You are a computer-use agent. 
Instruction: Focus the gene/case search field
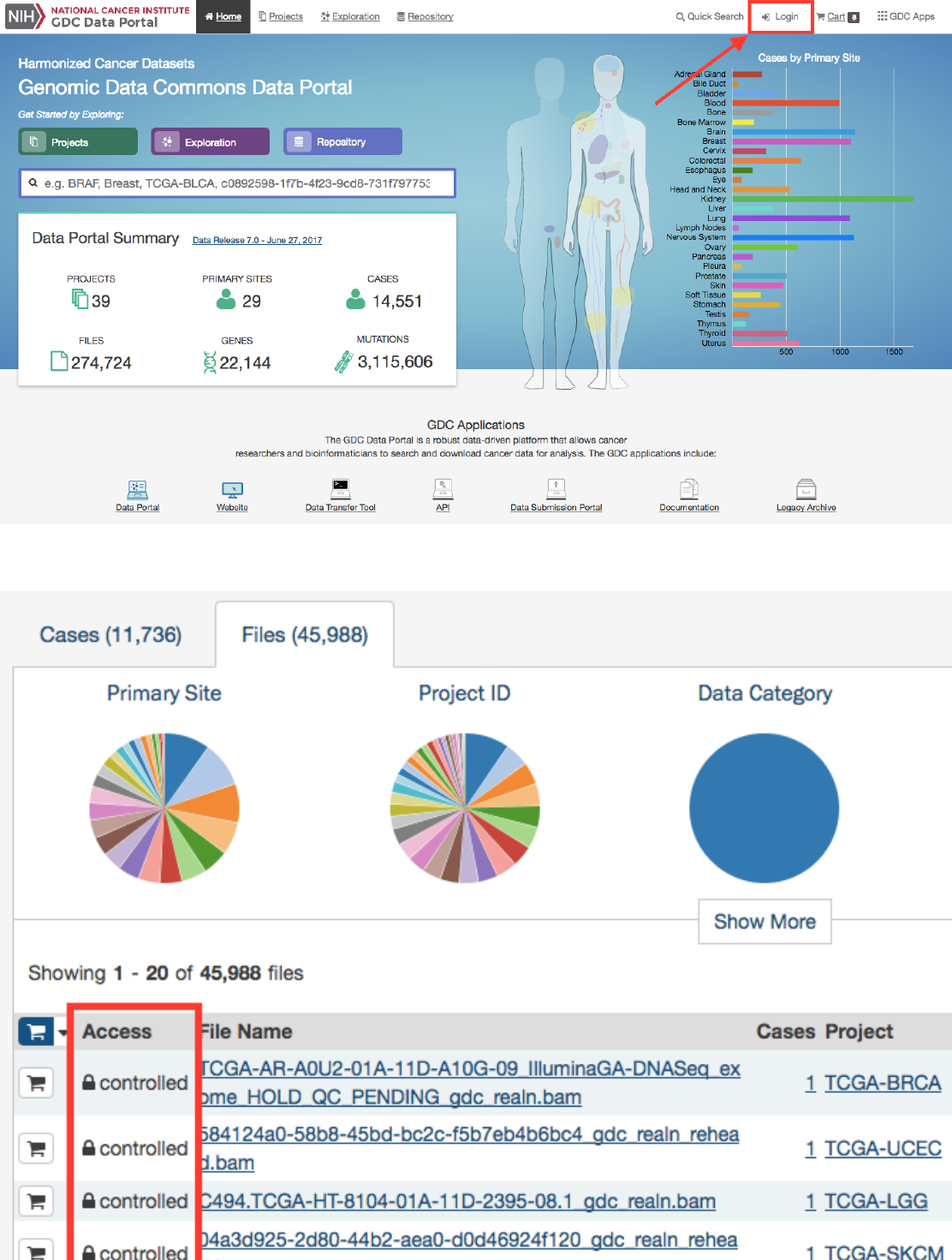pos(237,183)
